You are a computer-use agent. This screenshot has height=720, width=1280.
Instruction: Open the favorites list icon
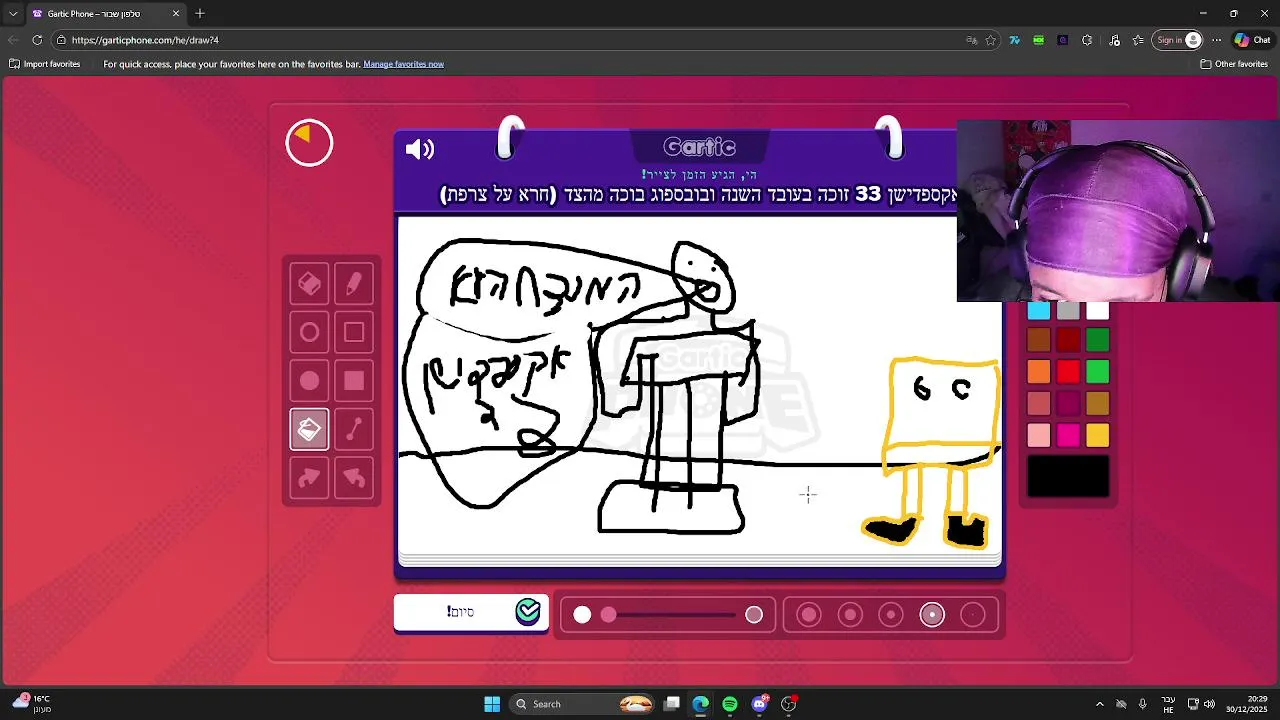point(1138,40)
